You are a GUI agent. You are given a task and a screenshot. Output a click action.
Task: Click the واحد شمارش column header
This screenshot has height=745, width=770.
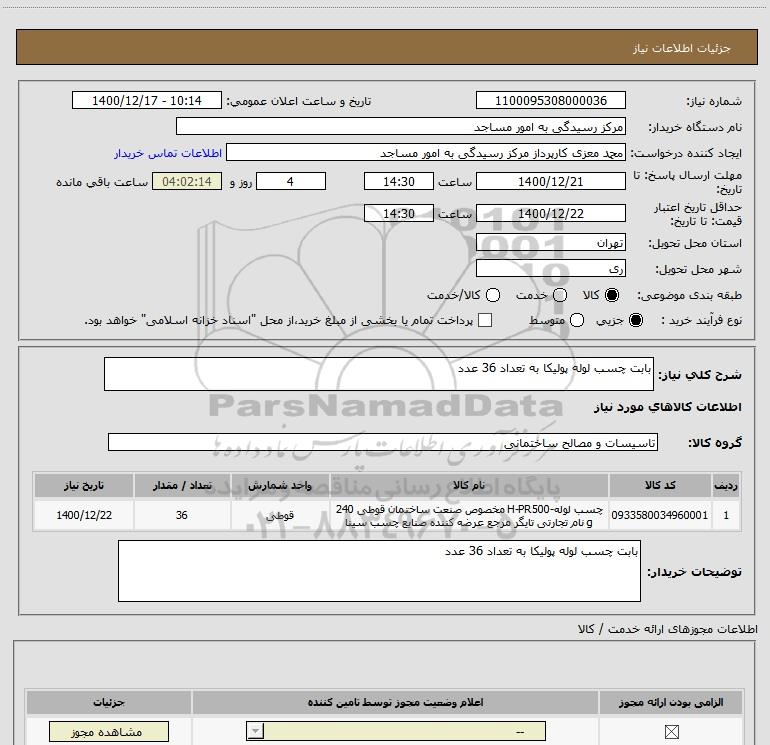coord(280,485)
